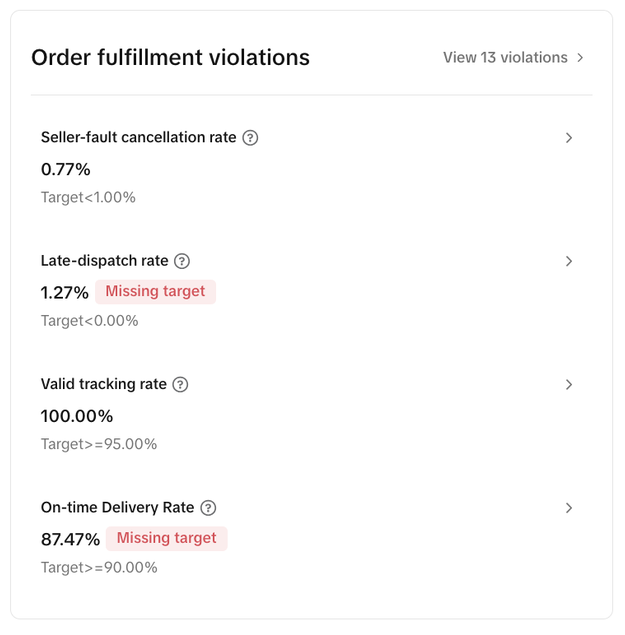Click the Late-dispatch rate label
Screen dimensions: 625x635
tap(104, 261)
